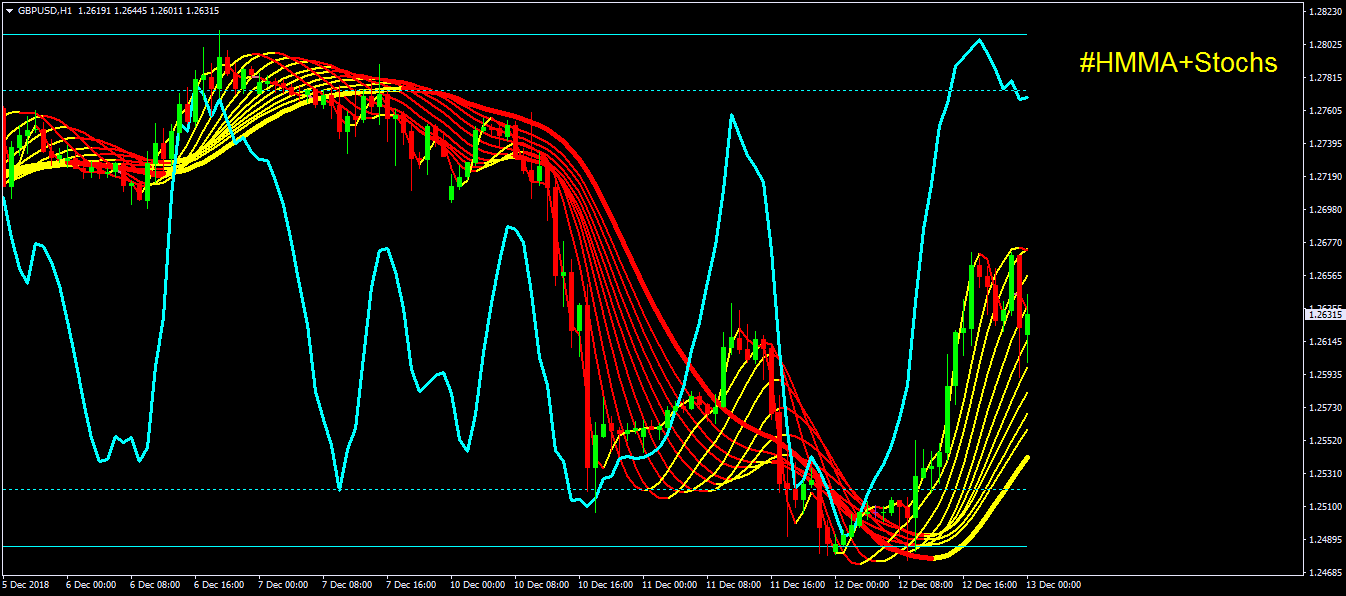Click the 1.27815 price axis label
Viewport: 1346px width, 596px height.
pyautogui.click(x=1326, y=78)
